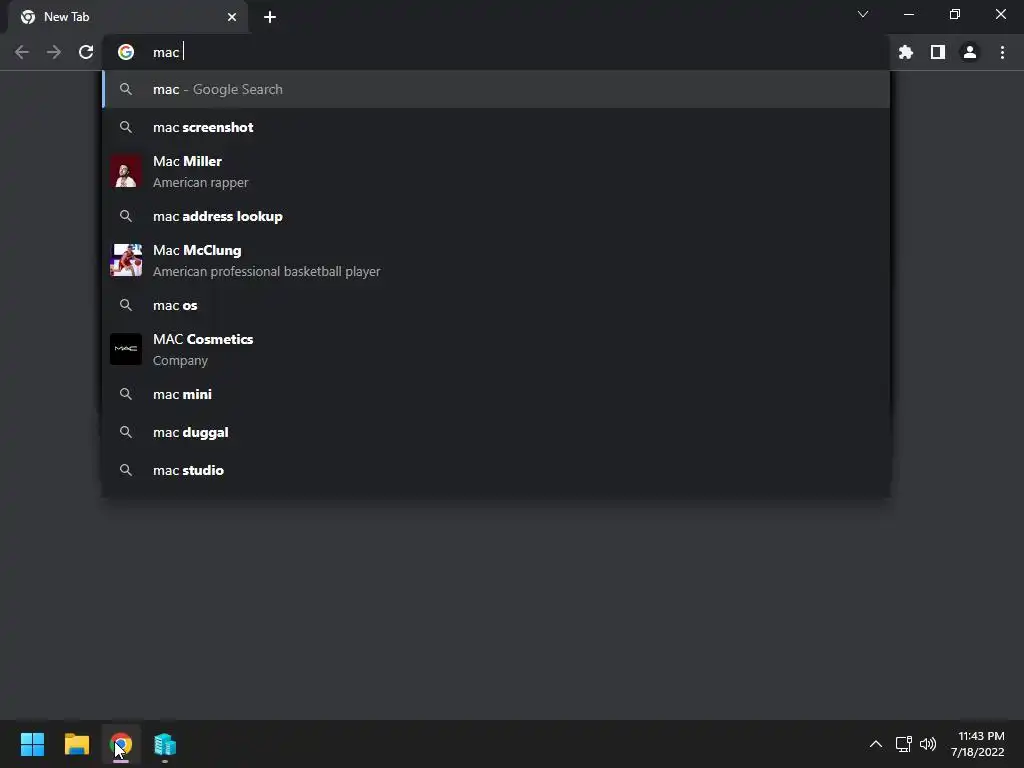Image resolution: width=1024 pixels, height=768 pixels.
Task: Select 'mac address lookup' suggestion
Action: pos(496,216)
